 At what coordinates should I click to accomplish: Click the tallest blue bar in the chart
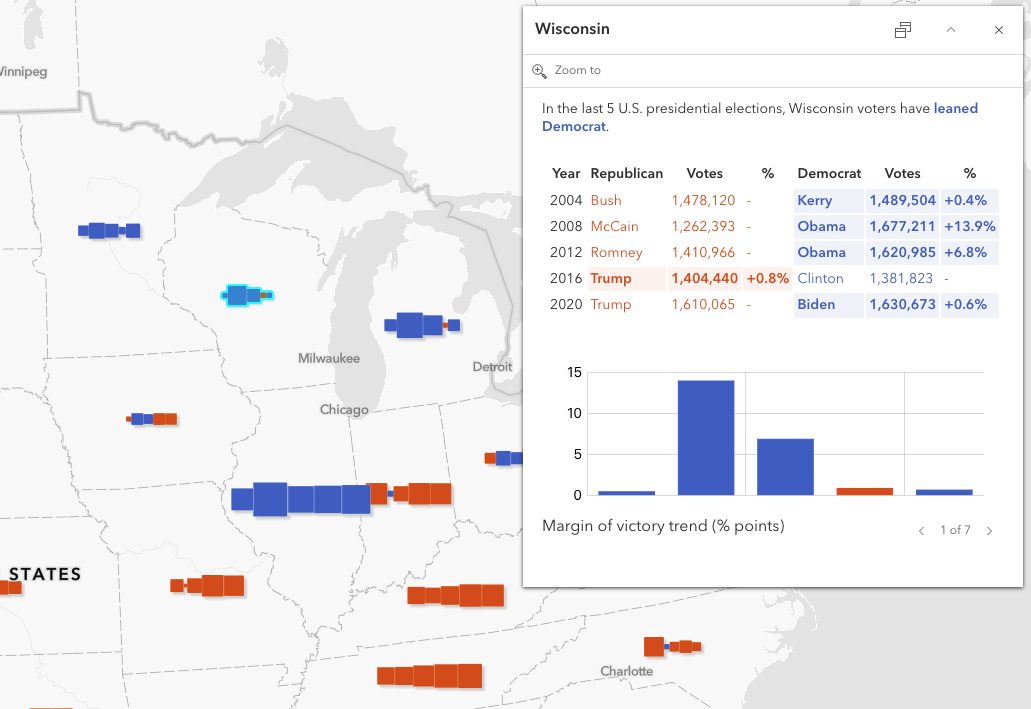[x=706, y=435]
